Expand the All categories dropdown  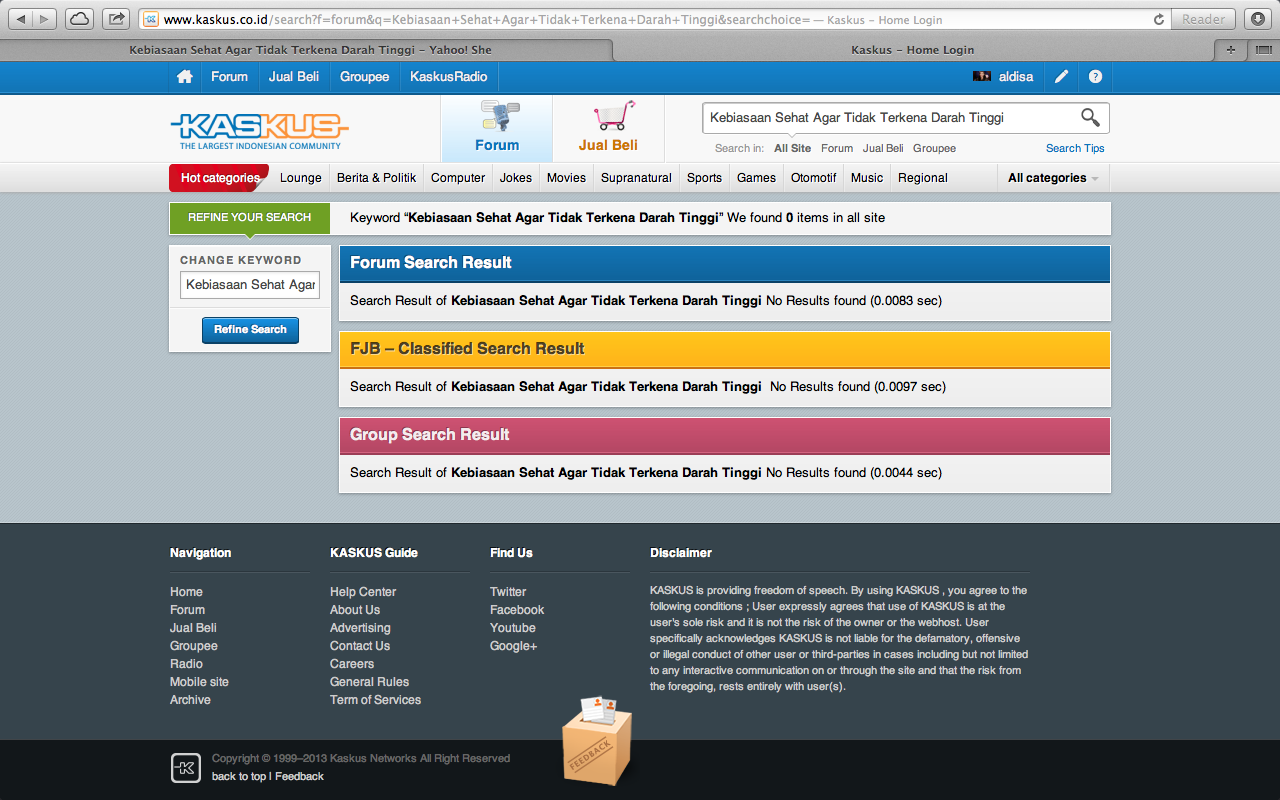(1053, 178)
